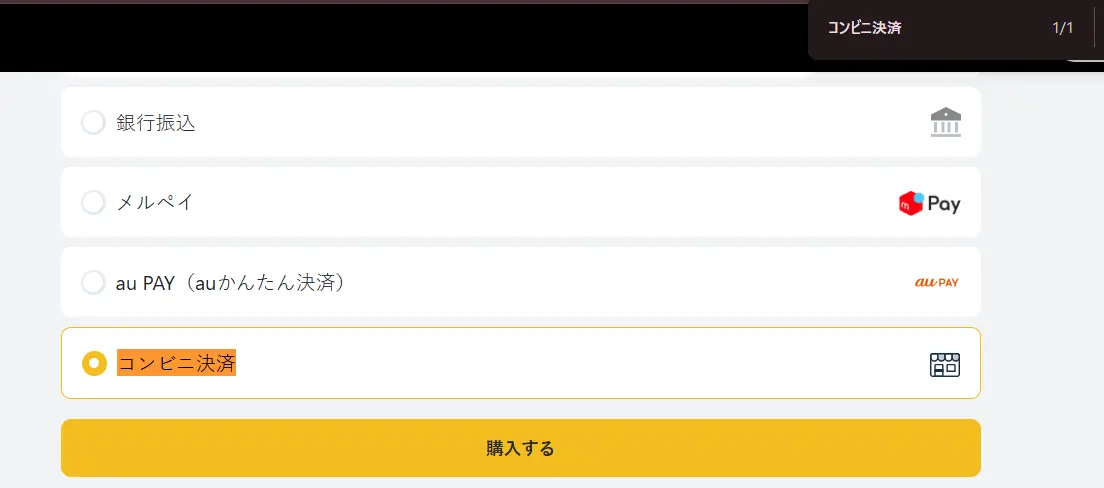Click the 銀行振込 option label

tap(156, 123)
